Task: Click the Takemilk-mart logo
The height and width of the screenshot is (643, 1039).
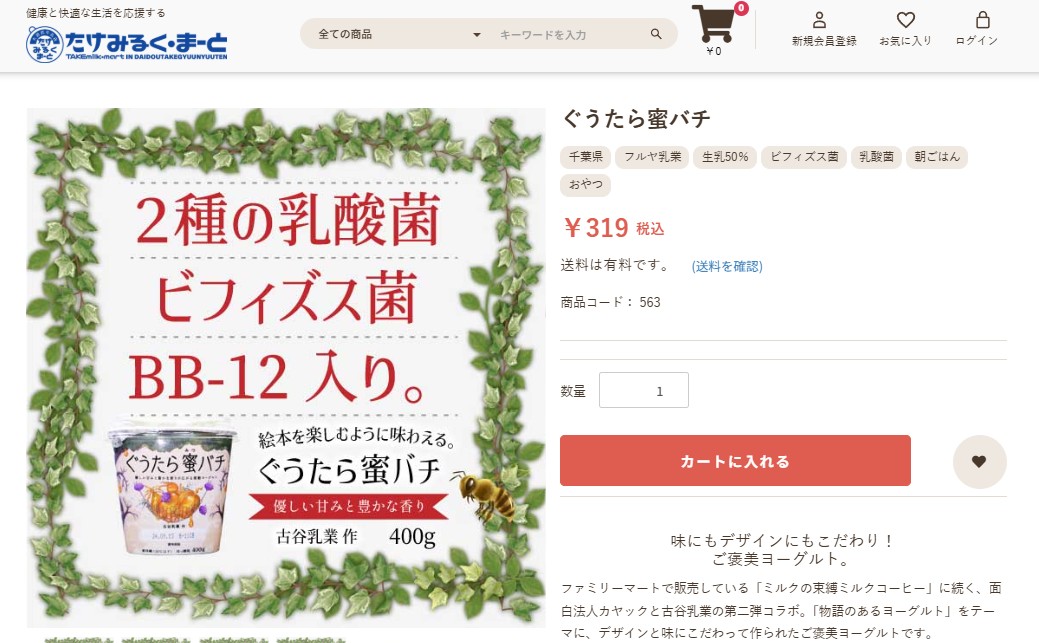Action: pyautogui.click(x=127, y=44)
